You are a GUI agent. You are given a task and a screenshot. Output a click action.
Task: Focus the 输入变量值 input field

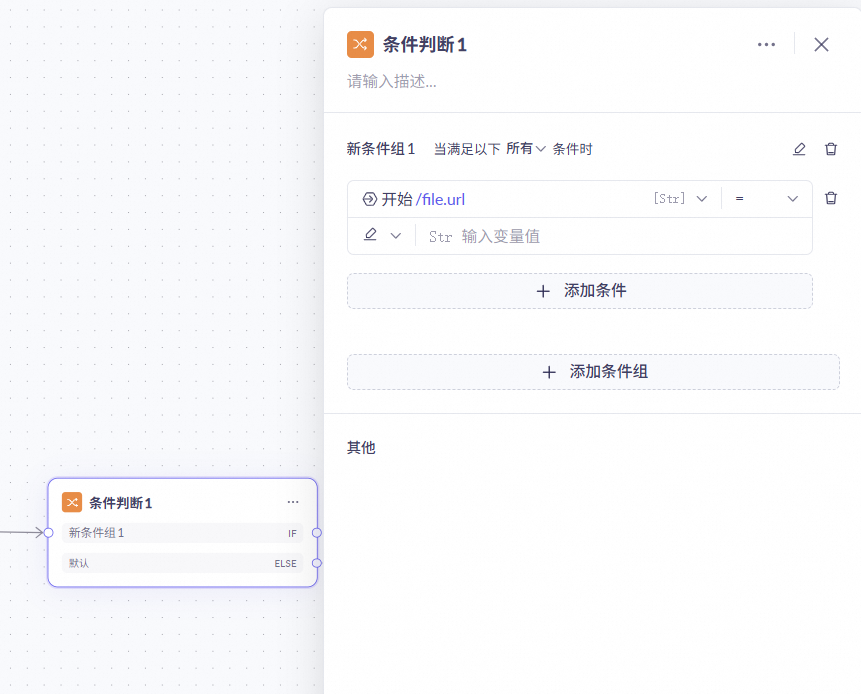click(x=612, y=236)
